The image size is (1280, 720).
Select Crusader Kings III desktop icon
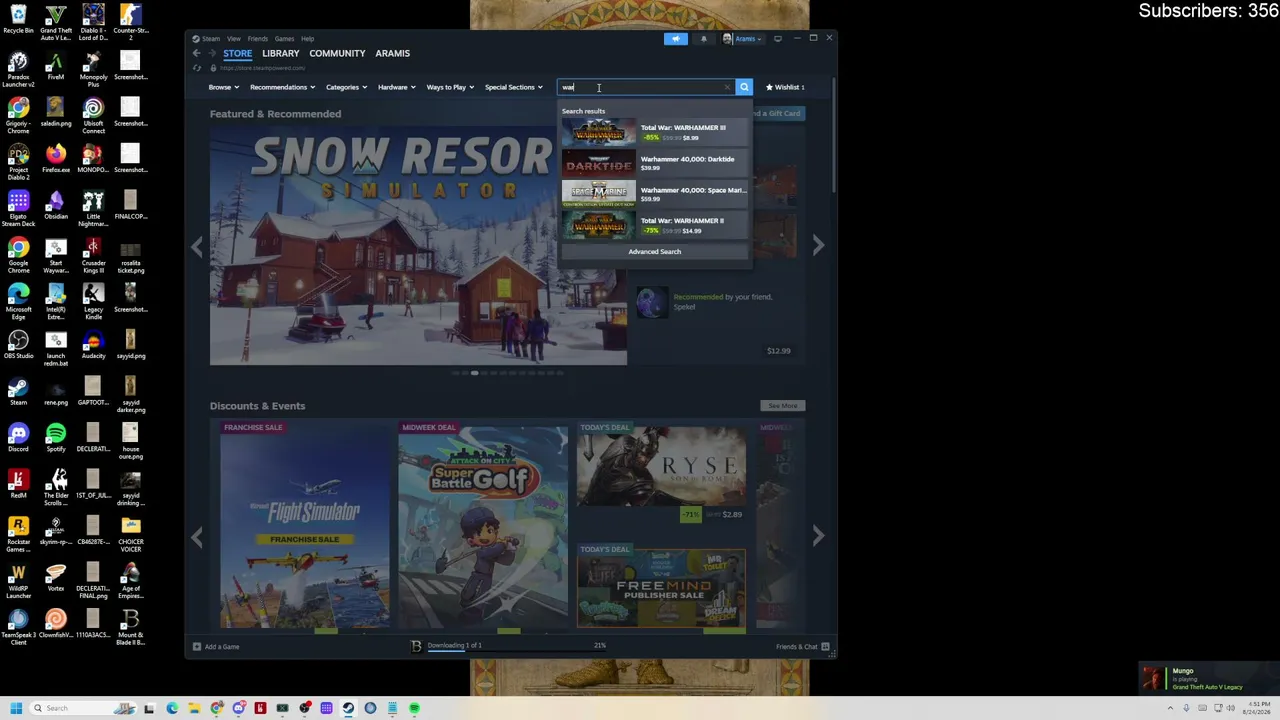point(93,255)
